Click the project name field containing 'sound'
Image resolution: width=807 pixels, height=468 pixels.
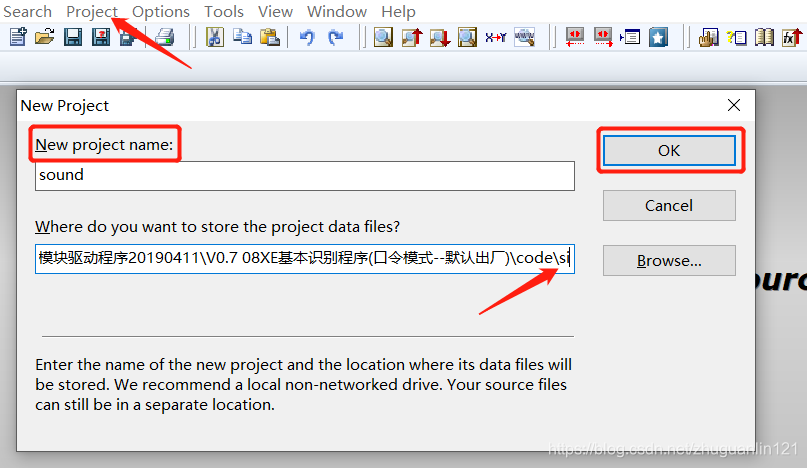305,176
